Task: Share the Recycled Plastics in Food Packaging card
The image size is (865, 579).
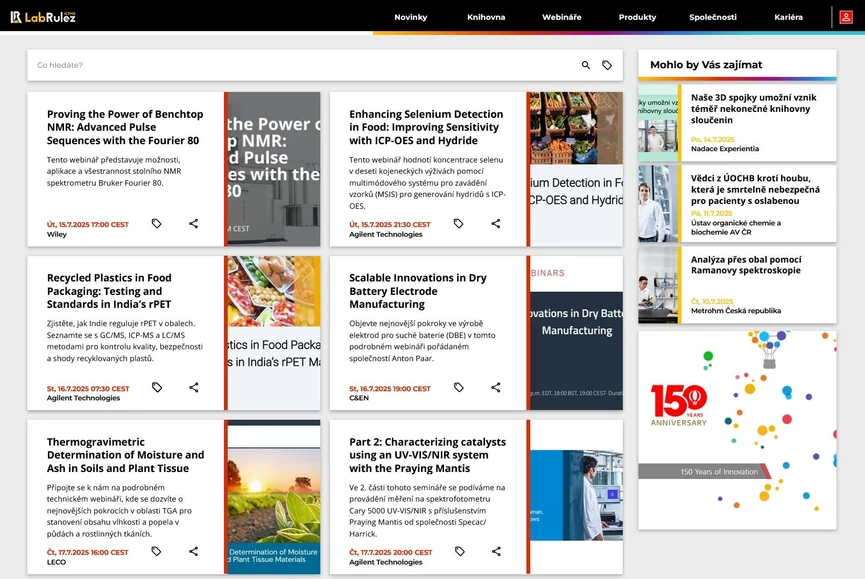Action: point(194,388)
